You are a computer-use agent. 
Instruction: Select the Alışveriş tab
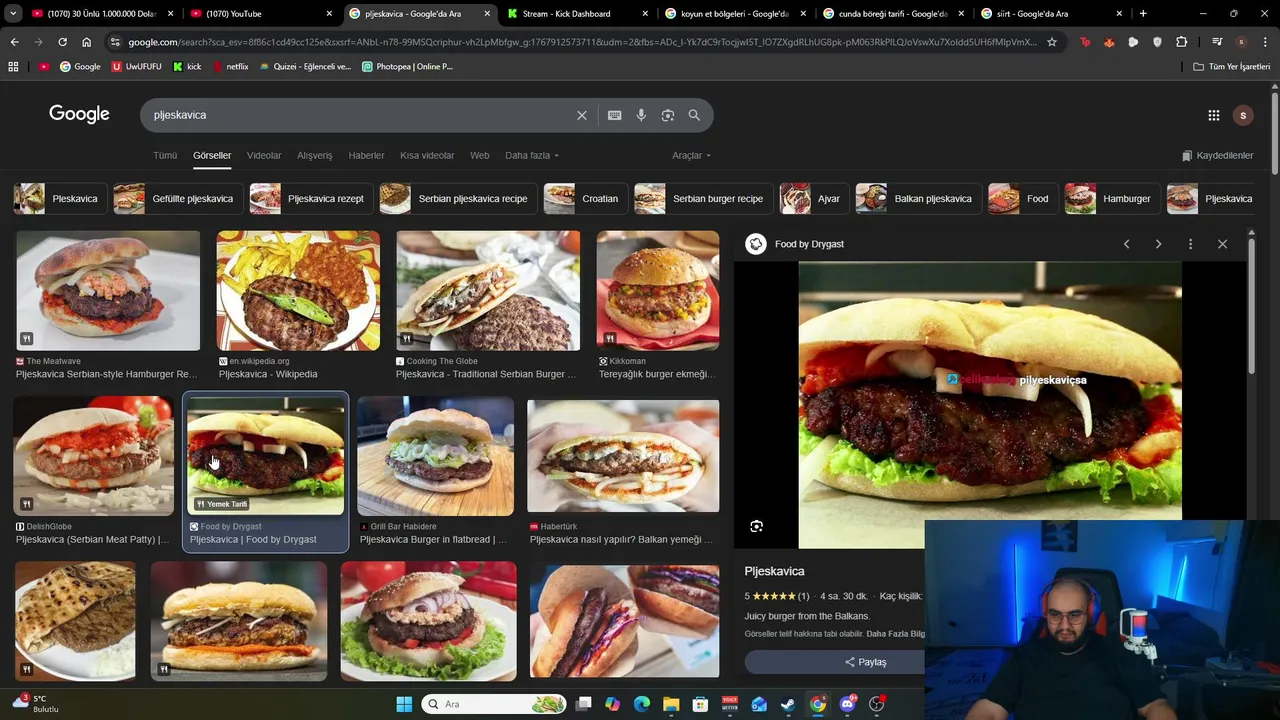click(314, 156)
